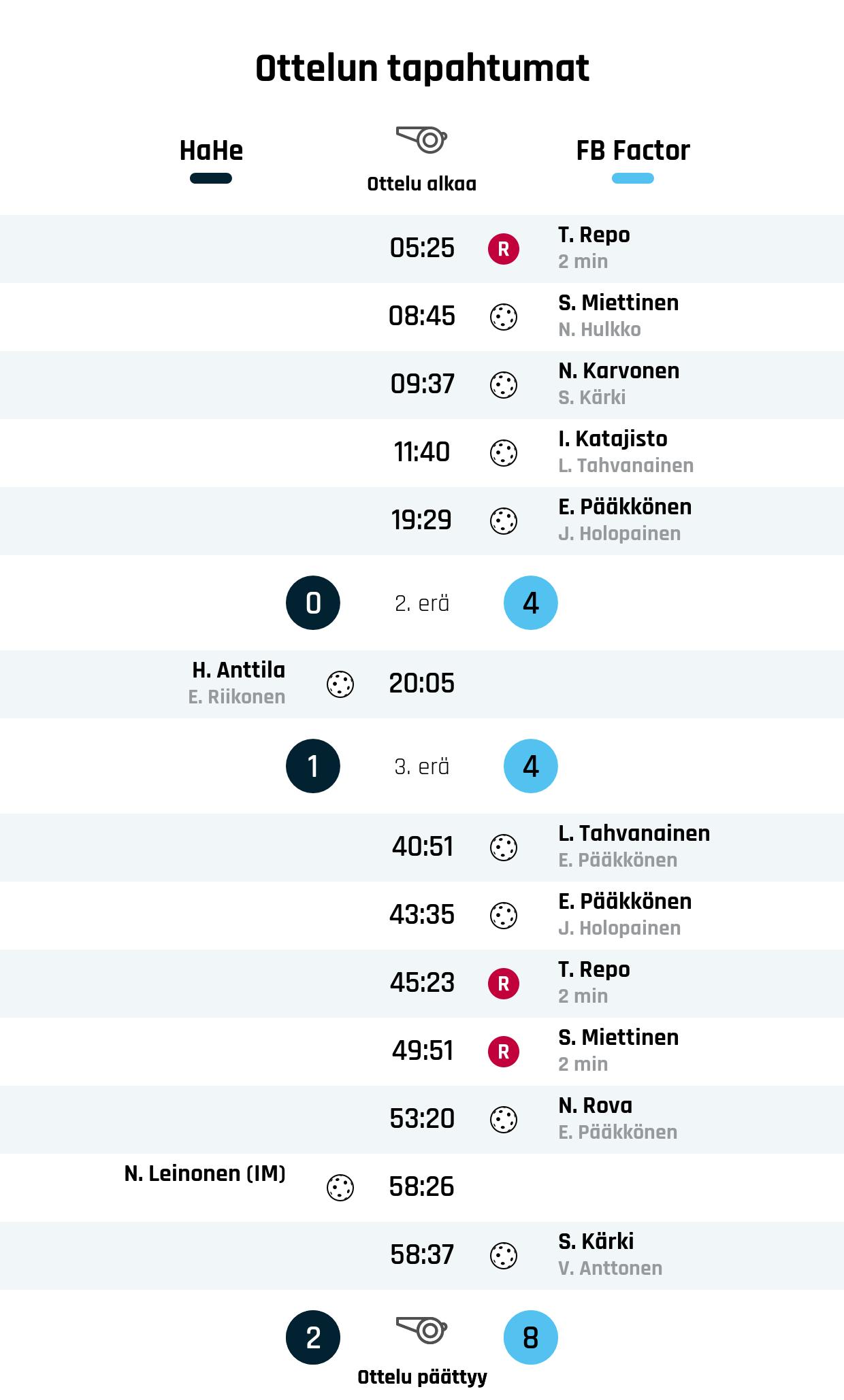Click the goal ball icon at 58:26
The height and width of the screenshot is (1400, 844).
click(340, 1188)
